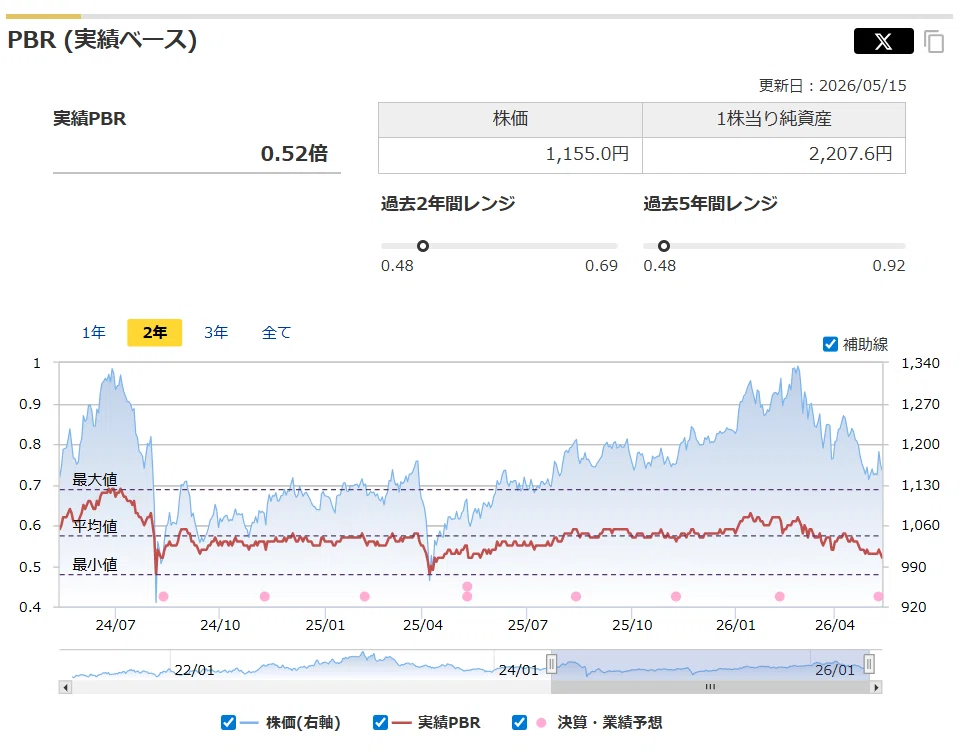Uncheck the 実績PBR series checkbox
This screenshot has width=960, height=752.
(x=380, y=723)
